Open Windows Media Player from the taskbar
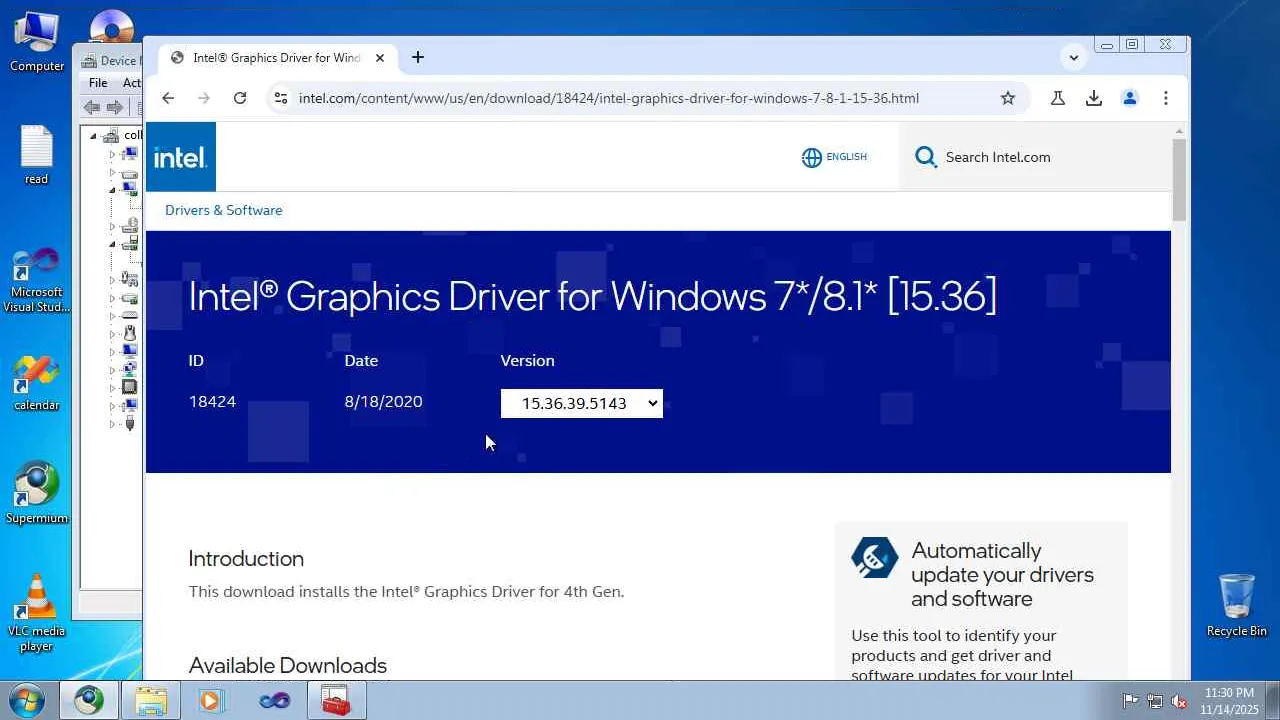Viewport: 1280px width, 720px height. [211, 700]
